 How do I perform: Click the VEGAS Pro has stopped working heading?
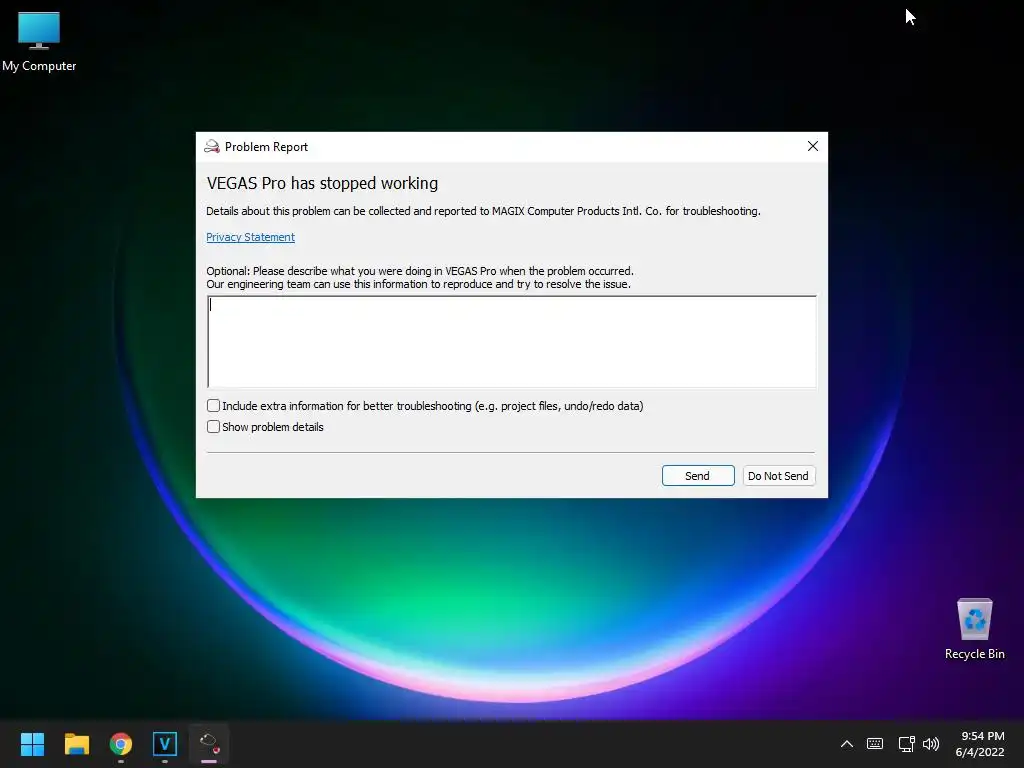tap(322, 184)
